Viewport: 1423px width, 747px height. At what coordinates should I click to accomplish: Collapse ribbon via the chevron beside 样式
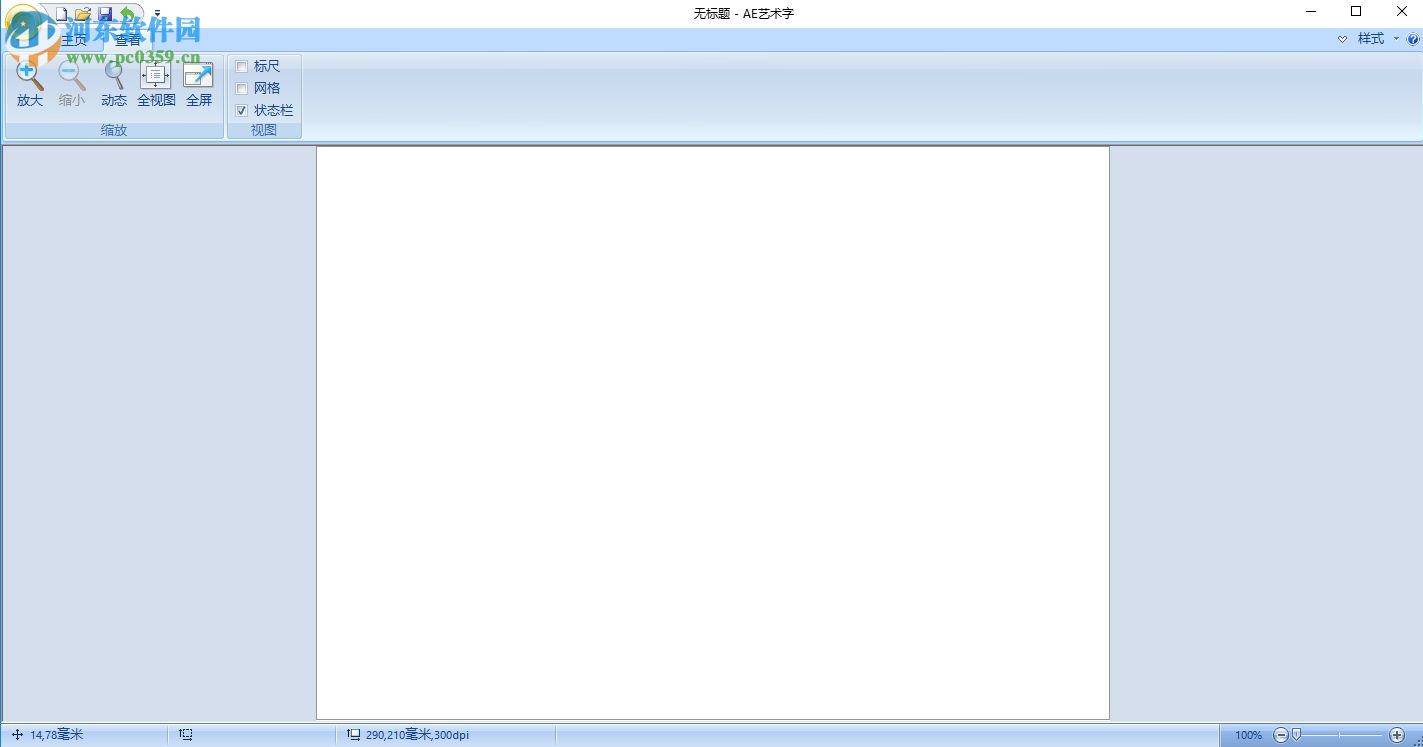[1342, 39]
